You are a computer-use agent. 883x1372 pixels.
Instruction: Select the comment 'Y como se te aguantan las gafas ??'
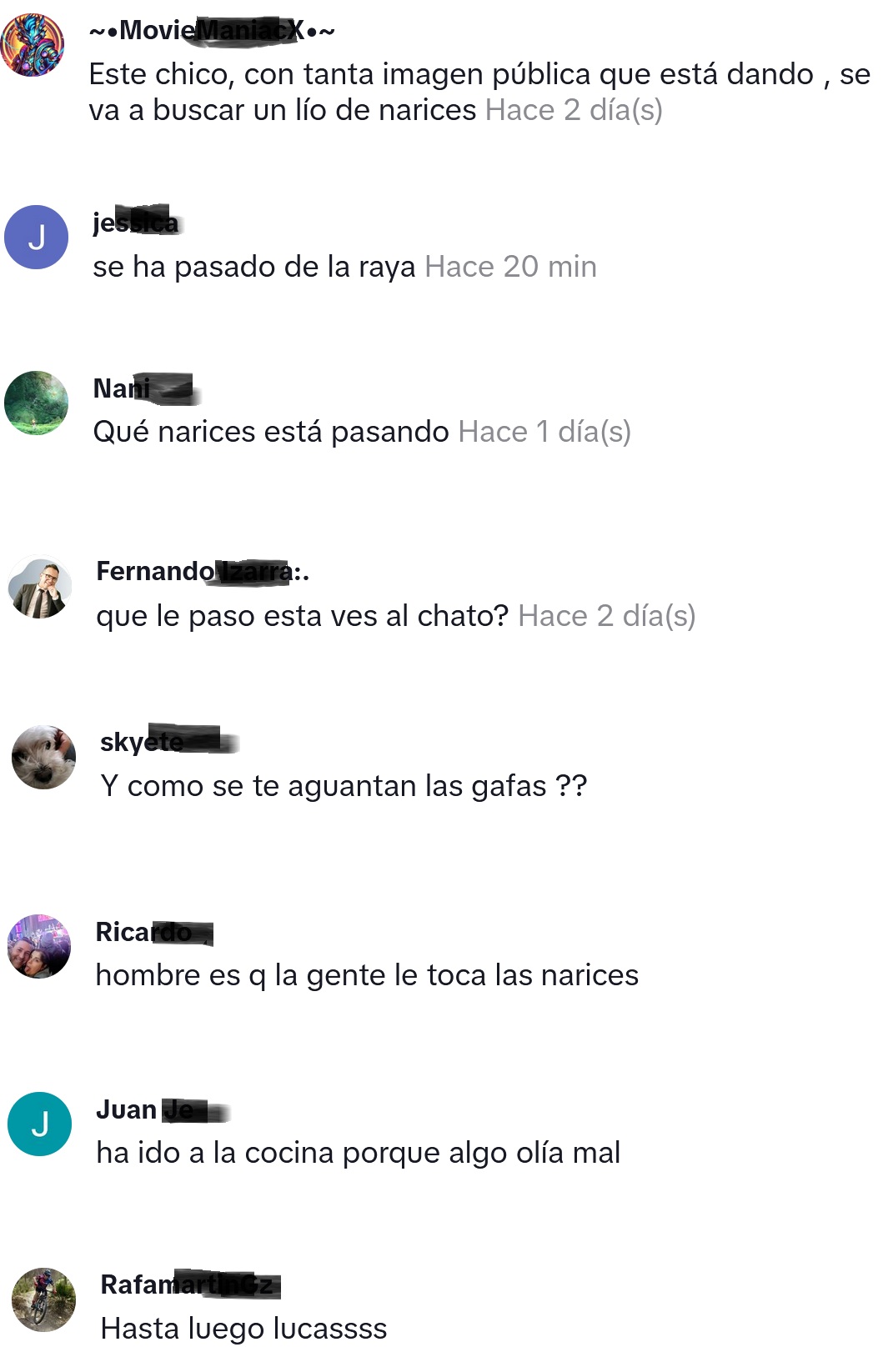344,786
